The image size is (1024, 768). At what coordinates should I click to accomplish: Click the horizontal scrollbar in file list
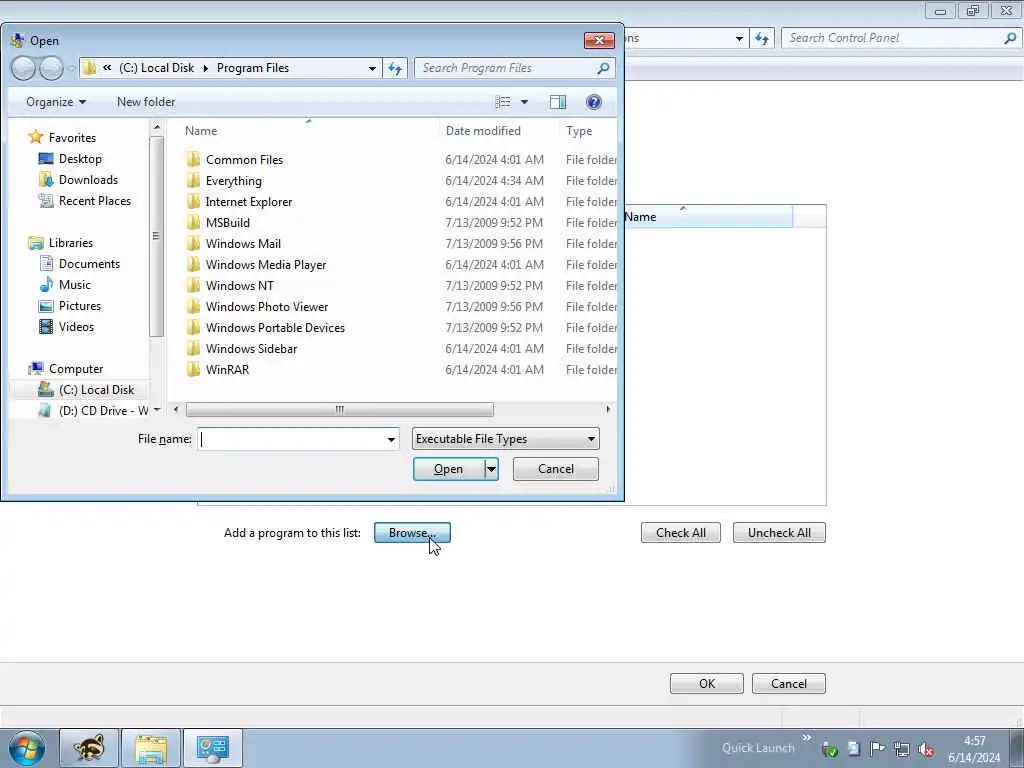pos(340,409)
